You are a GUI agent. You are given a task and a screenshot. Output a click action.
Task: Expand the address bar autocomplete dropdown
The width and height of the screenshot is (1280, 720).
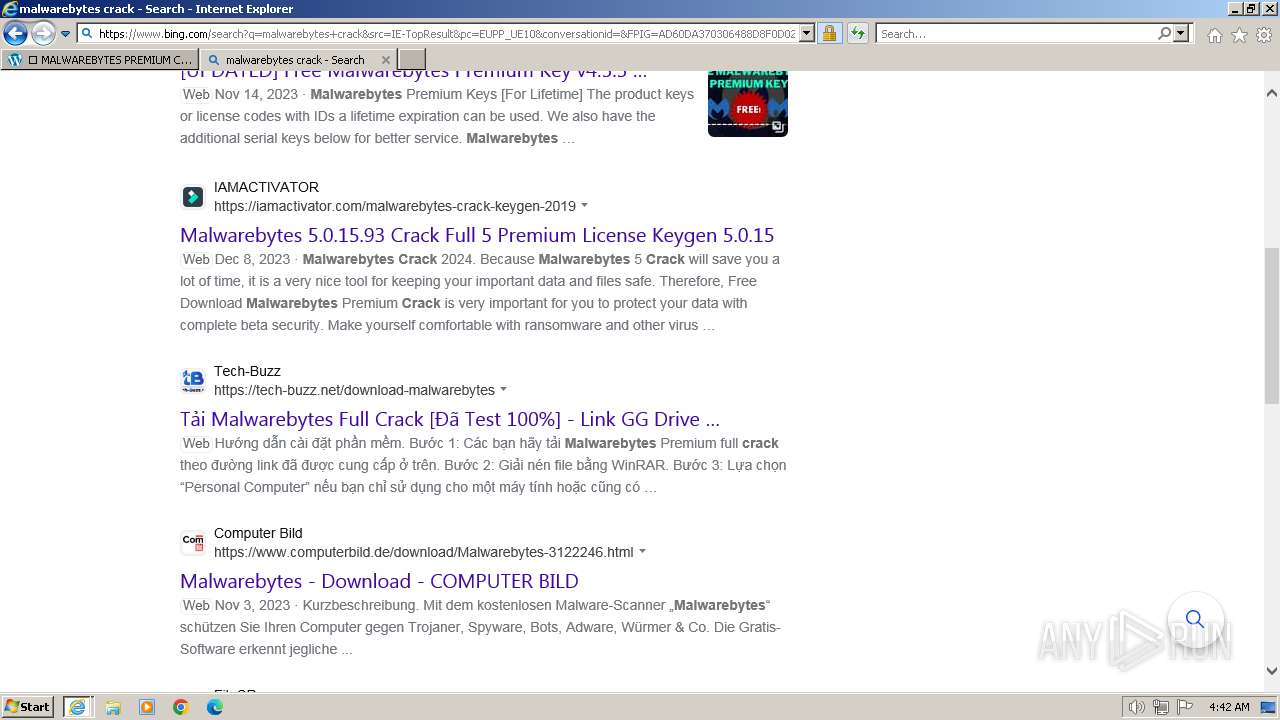807,34
